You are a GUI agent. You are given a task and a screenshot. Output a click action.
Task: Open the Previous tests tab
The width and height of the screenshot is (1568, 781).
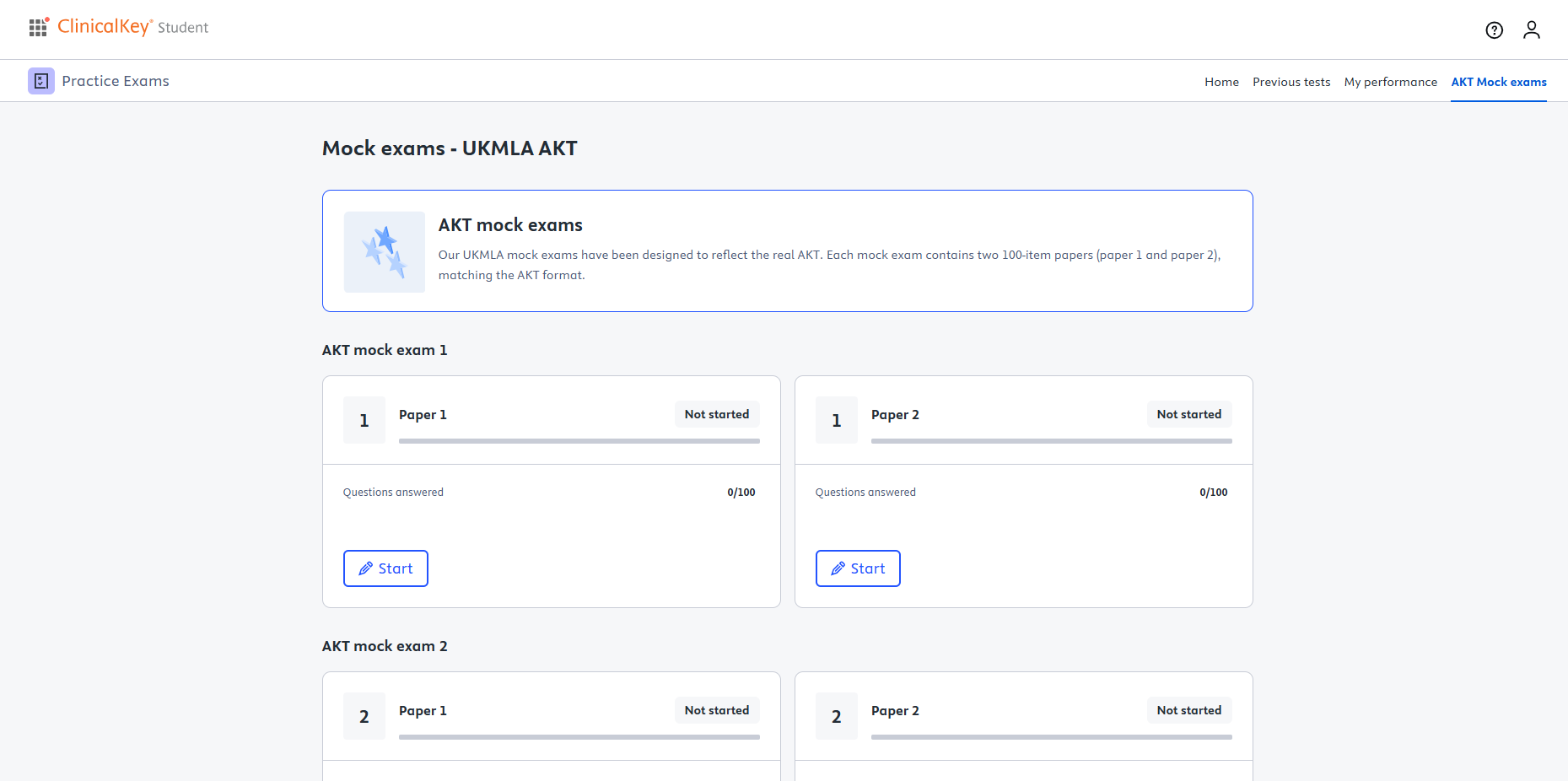pyautogui.click(x=1291, y=82)
